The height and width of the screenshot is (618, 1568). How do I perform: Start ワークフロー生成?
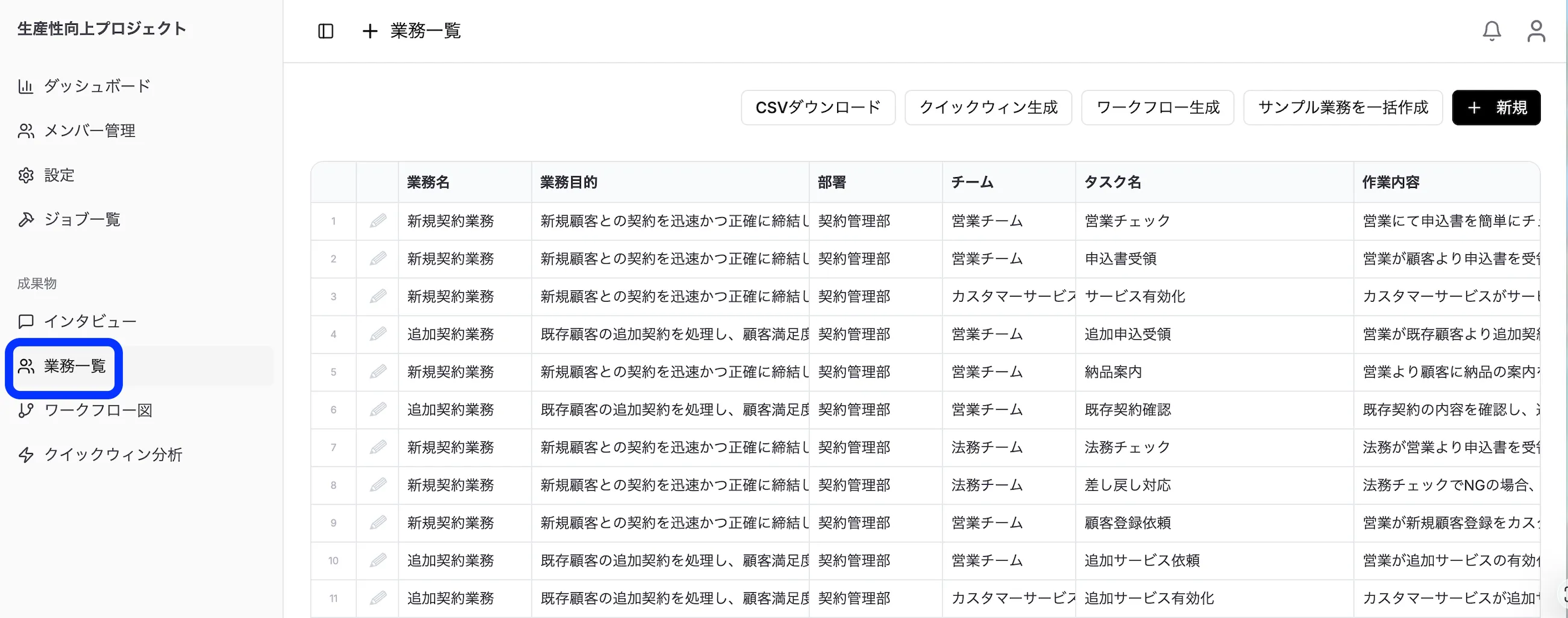pyautogui.click(x=1157, y=107)
